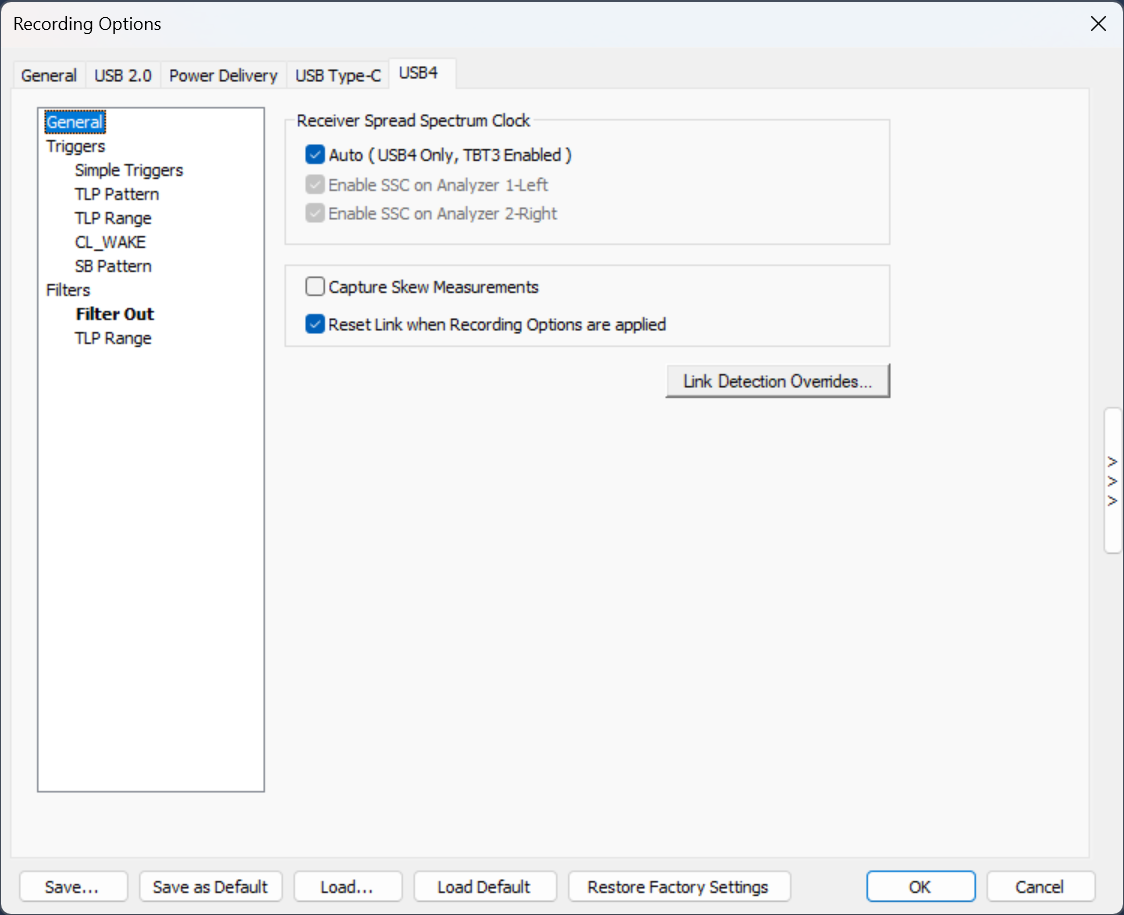Select TLP Range under Filters
Image resolution: width=1124 pixels, height=915 pixels.
click(113, 338)
